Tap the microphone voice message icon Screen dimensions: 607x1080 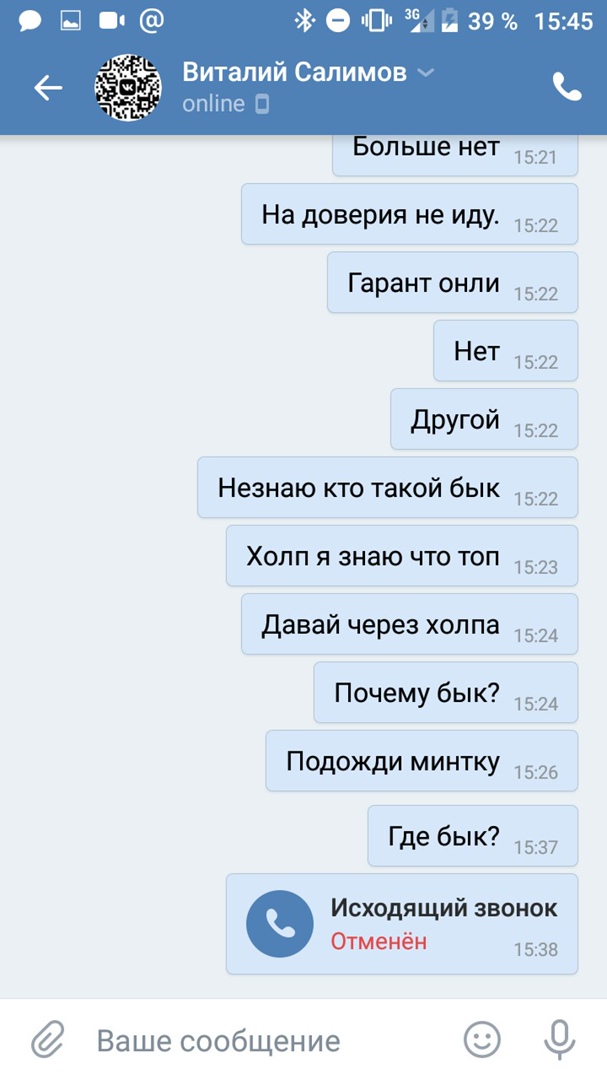(x=559, y=1040)
